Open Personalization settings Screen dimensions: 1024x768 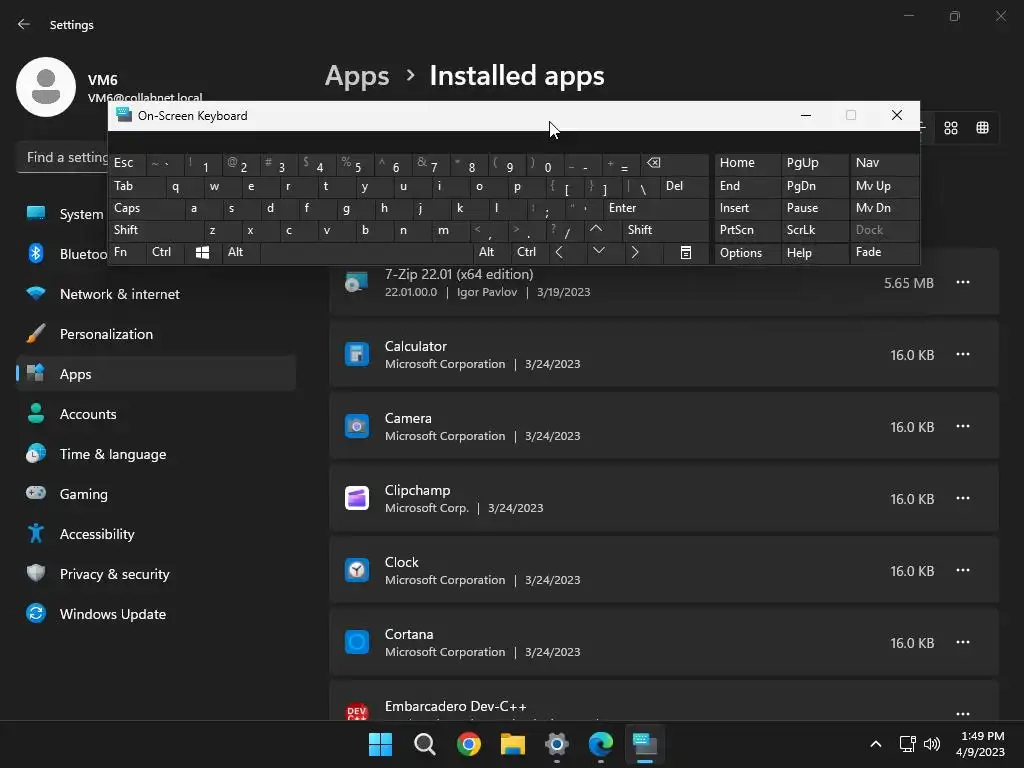156,334
